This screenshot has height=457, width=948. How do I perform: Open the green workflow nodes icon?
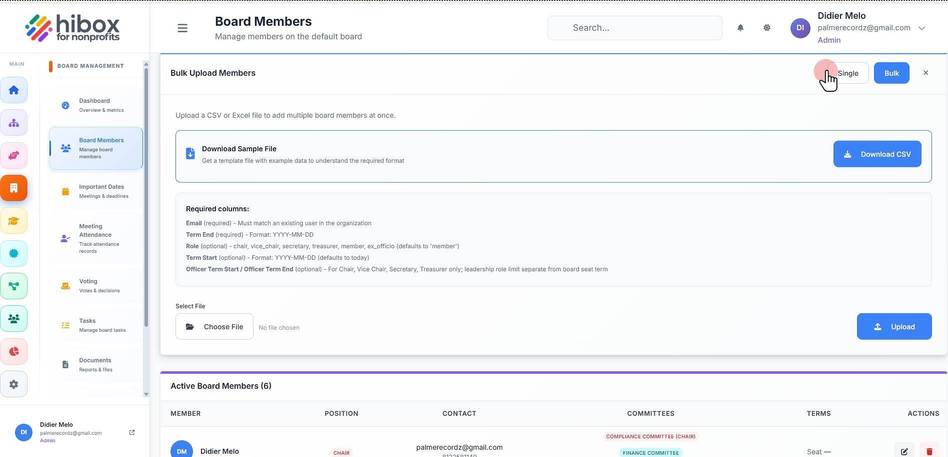14,286
